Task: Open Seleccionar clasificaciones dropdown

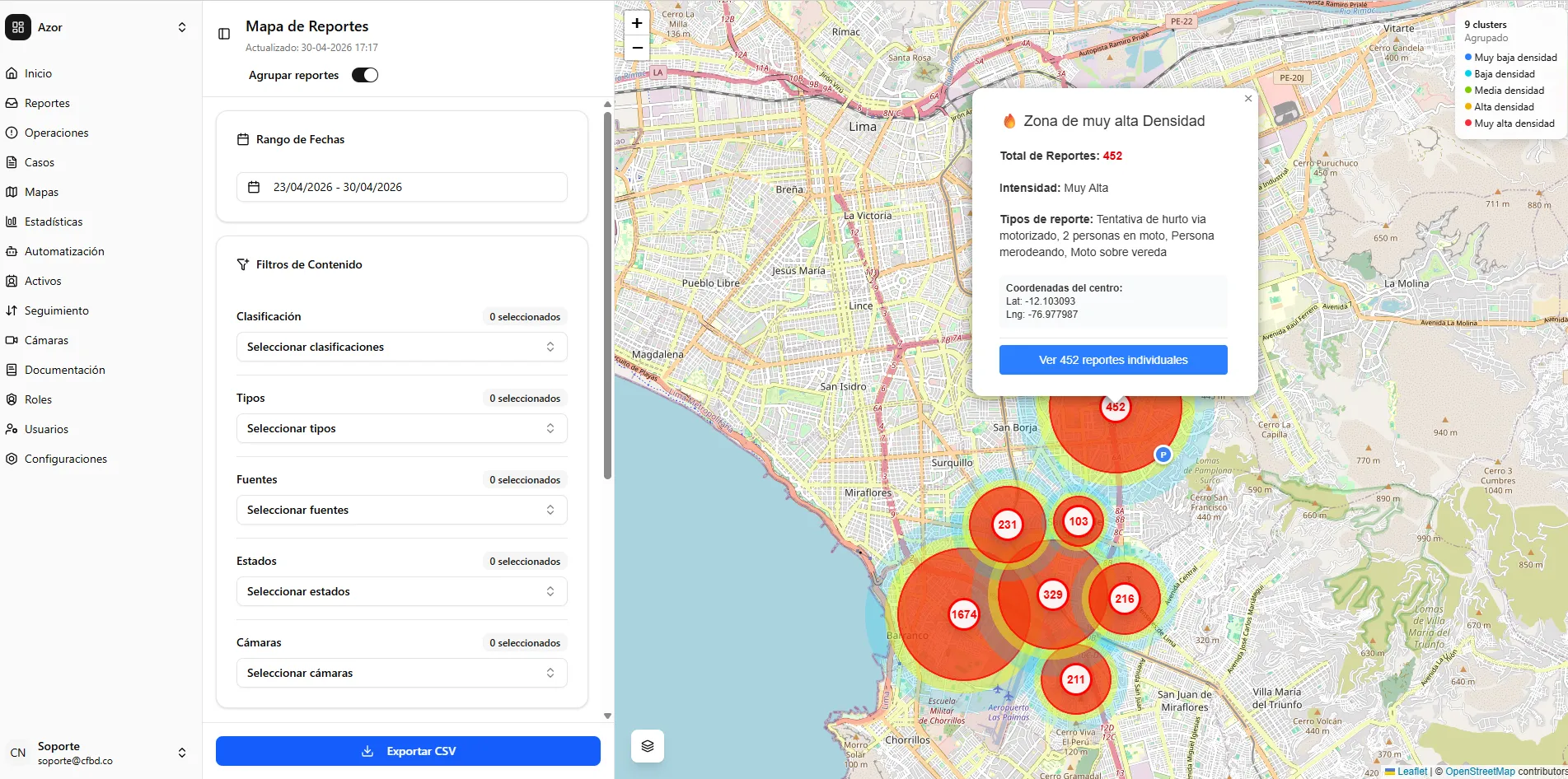Action: coord(402,347)
